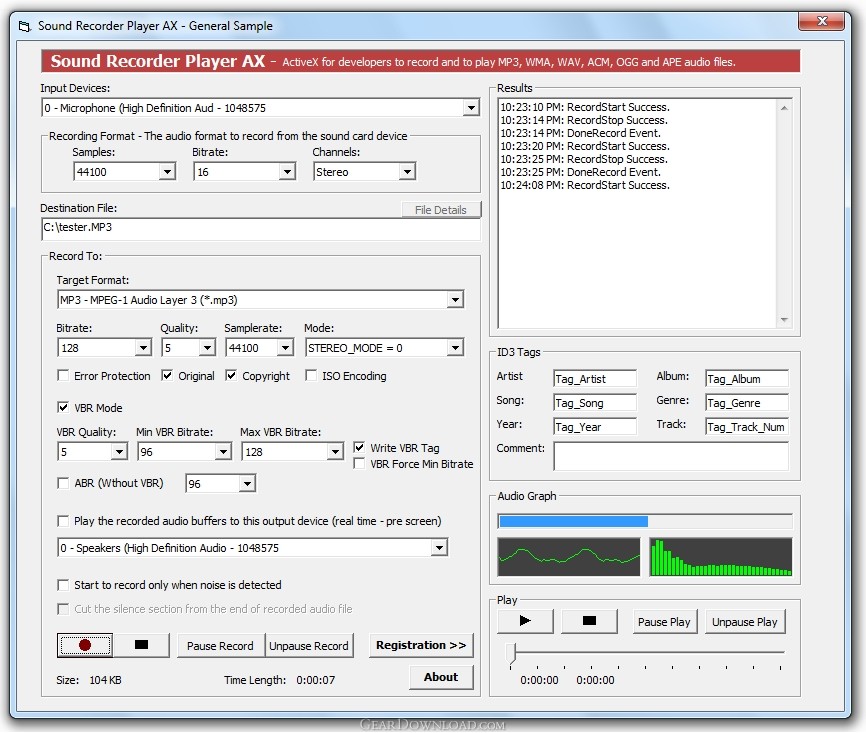
Task: Open the Min VBR Bitrate dropdown
Action: (x=223, y=452)
